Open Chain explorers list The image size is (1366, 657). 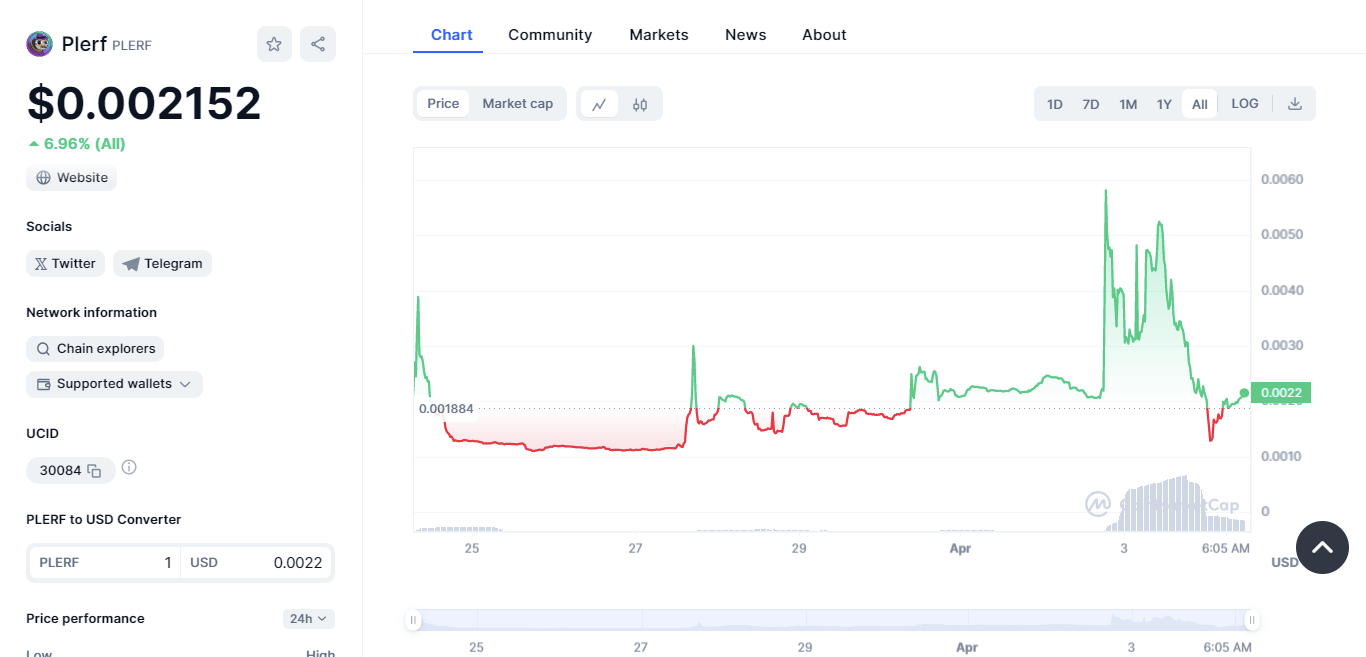(x=95, y=349)
